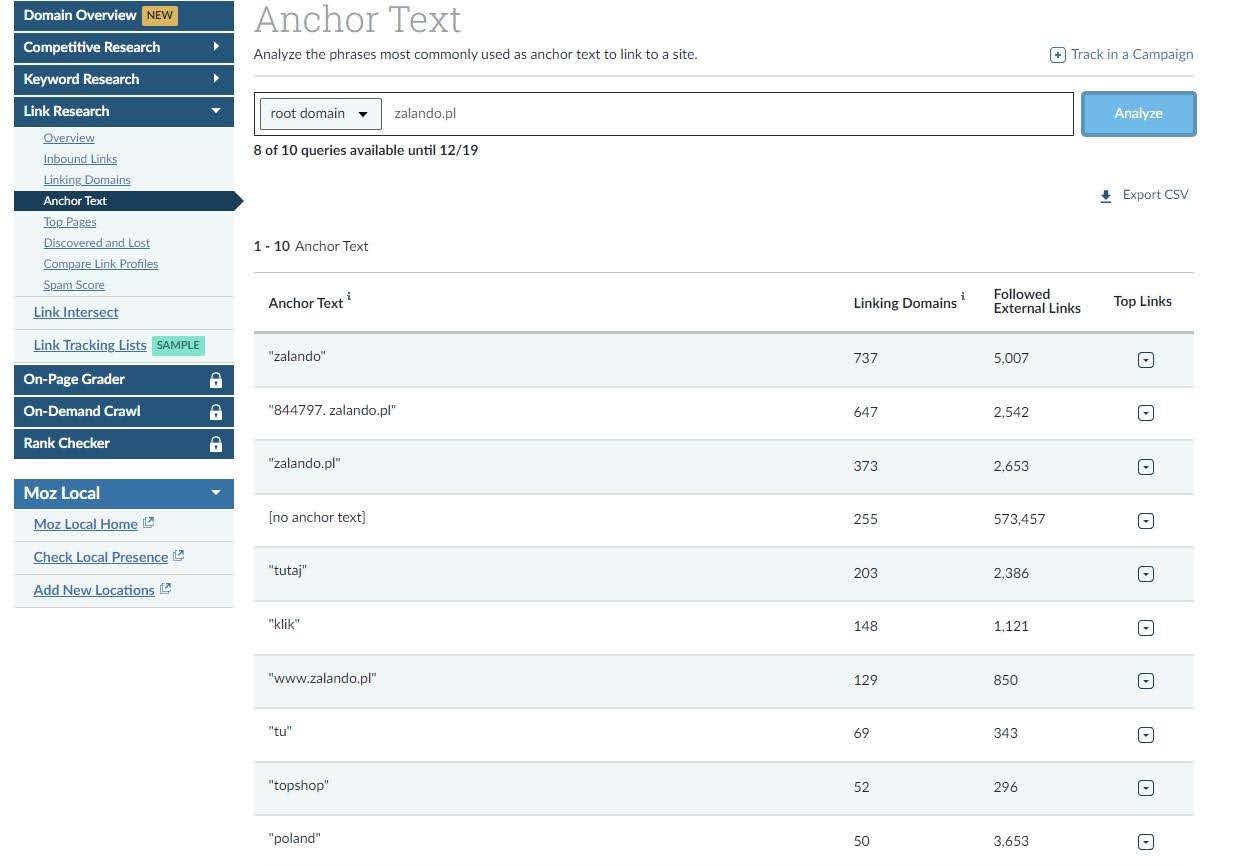Click info icon beside Anchor Text column header
Image resolution: width=1249 pixels, height=866 pixels.
(349, 298)
